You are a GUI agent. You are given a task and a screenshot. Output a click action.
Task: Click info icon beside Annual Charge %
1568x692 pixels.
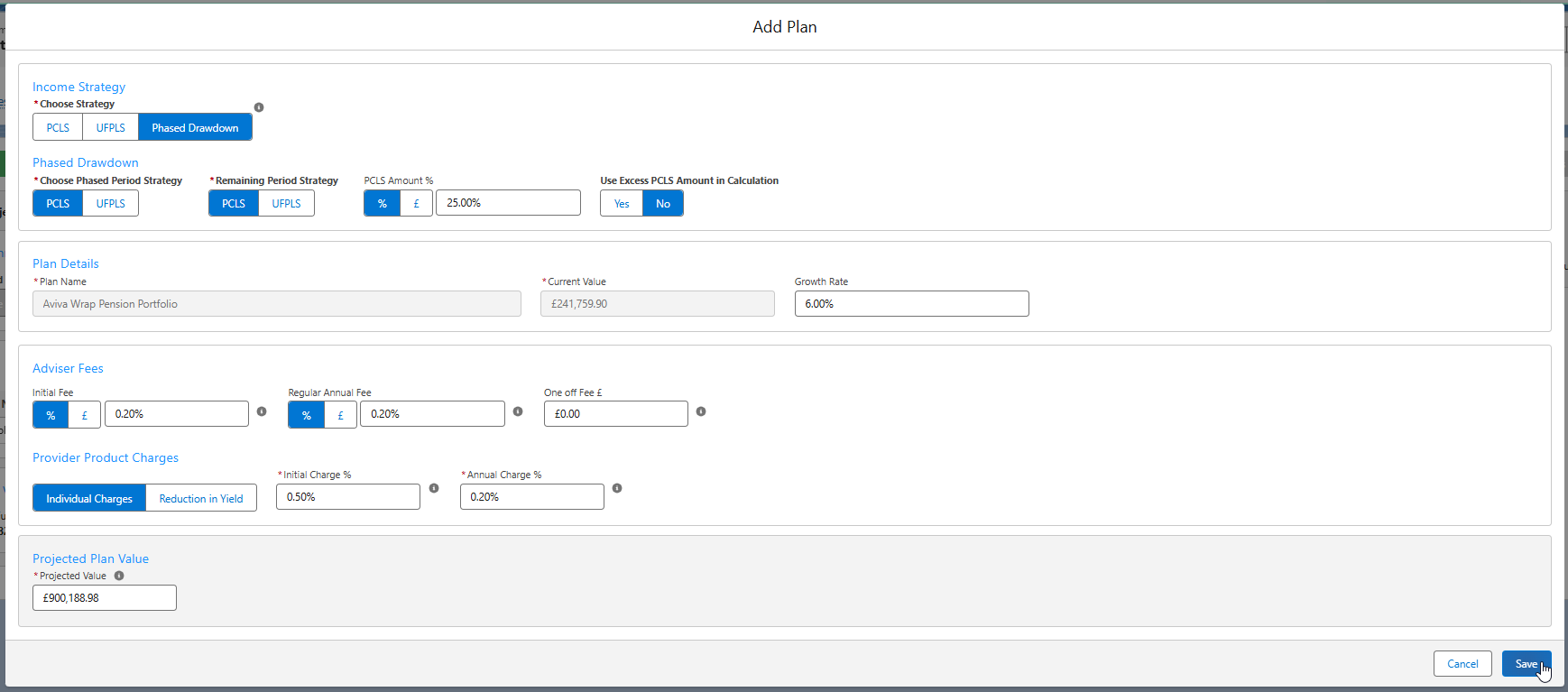coord(617,488)
